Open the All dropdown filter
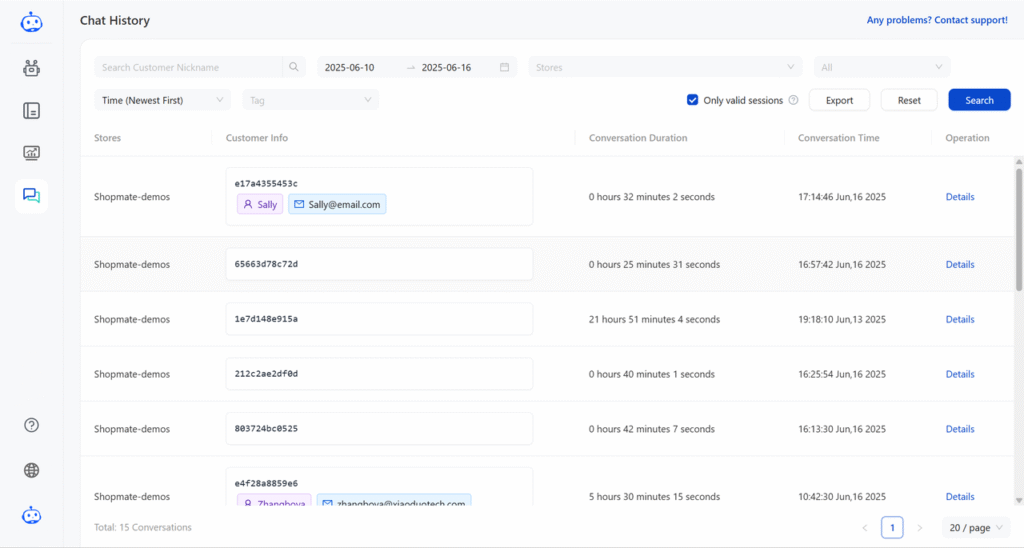The height and width of the screenshot is (548, 1024). pyautogui.click(x=882, y=67)
